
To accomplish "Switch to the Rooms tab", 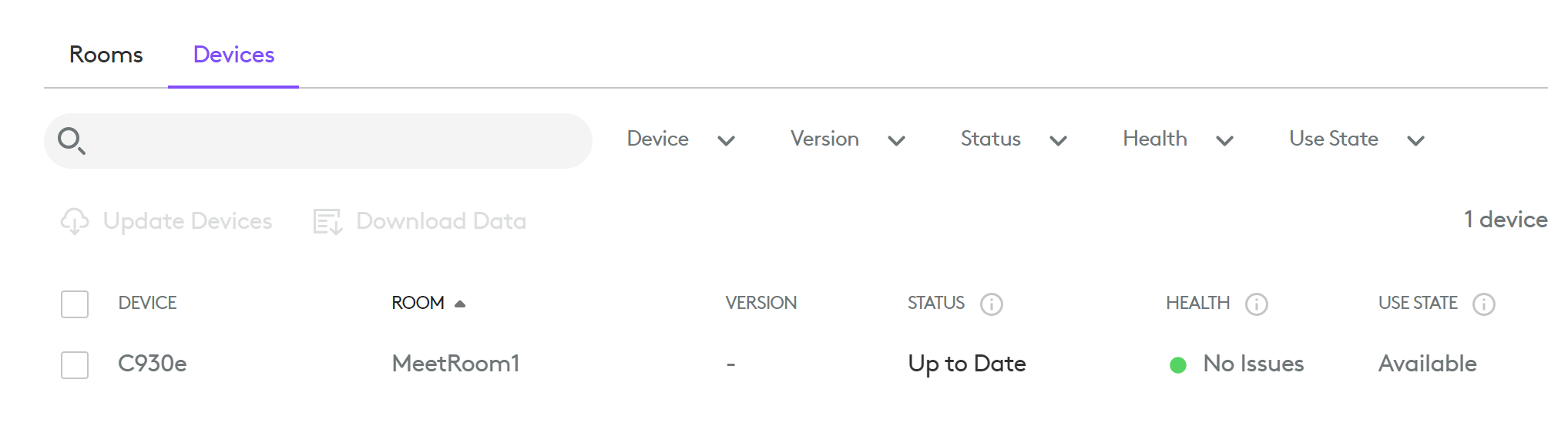I will pyautogui.click(x=106, y=55).
